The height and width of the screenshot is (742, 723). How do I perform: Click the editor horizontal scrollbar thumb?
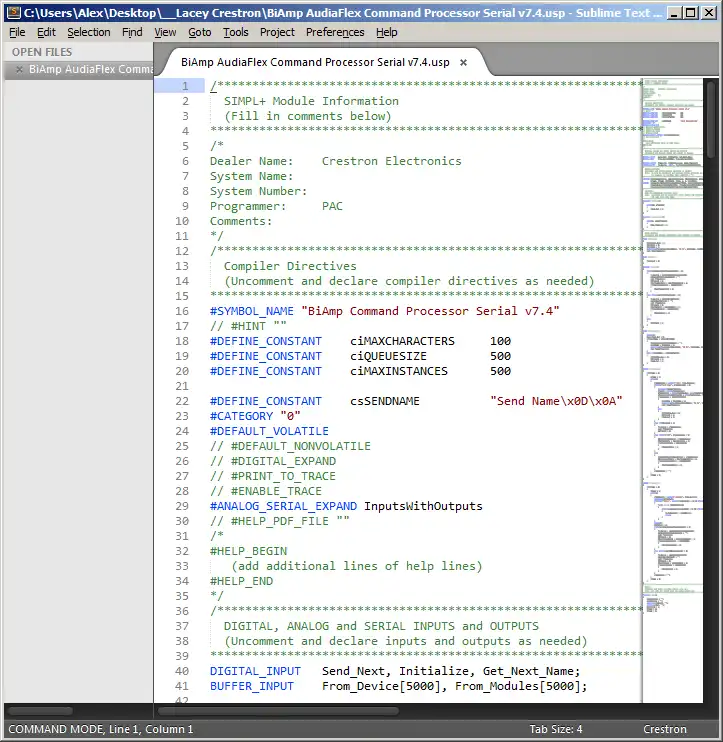click(x=278, y=711)
